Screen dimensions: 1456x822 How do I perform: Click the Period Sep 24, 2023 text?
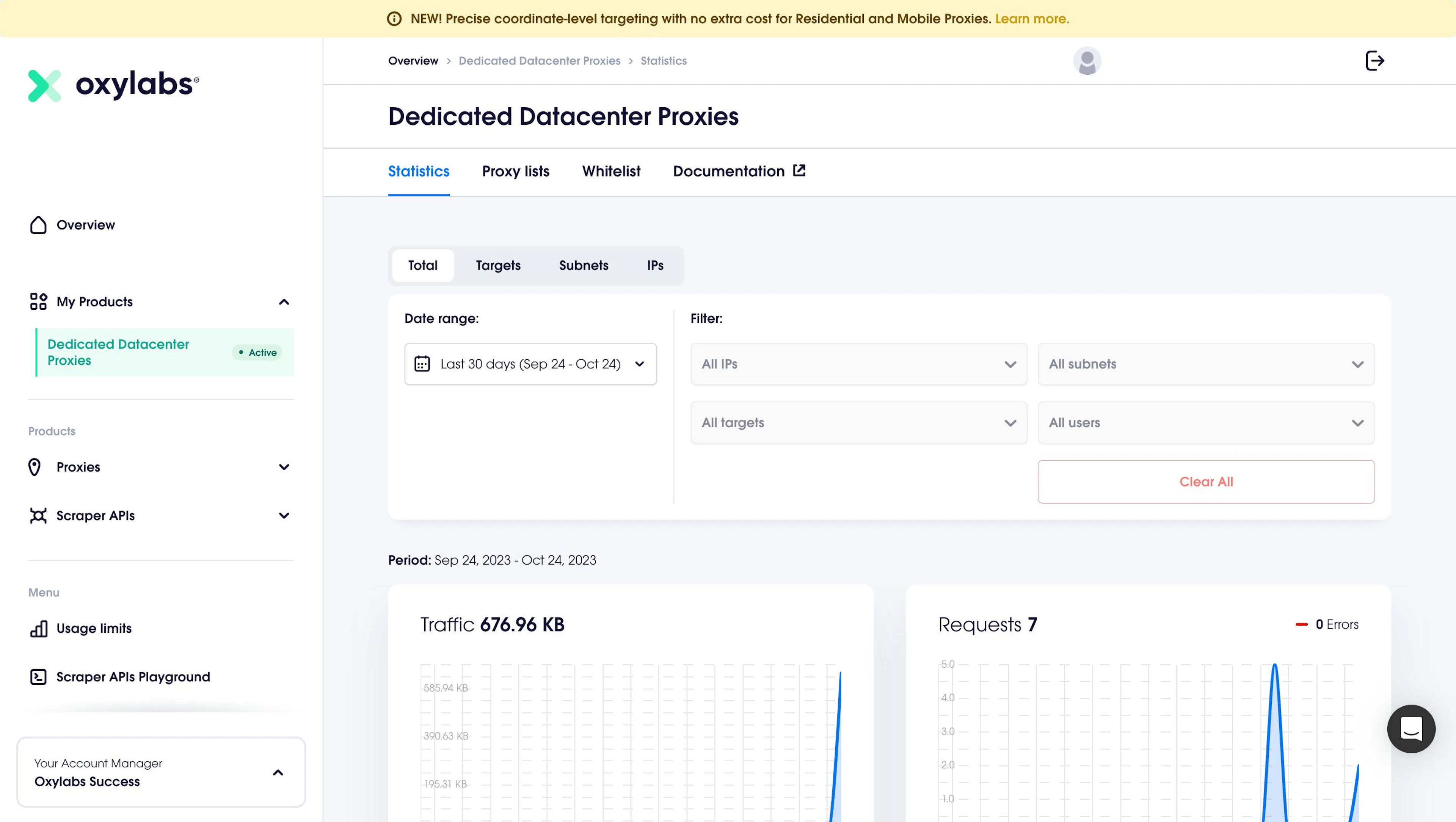(x=492, y=560)
